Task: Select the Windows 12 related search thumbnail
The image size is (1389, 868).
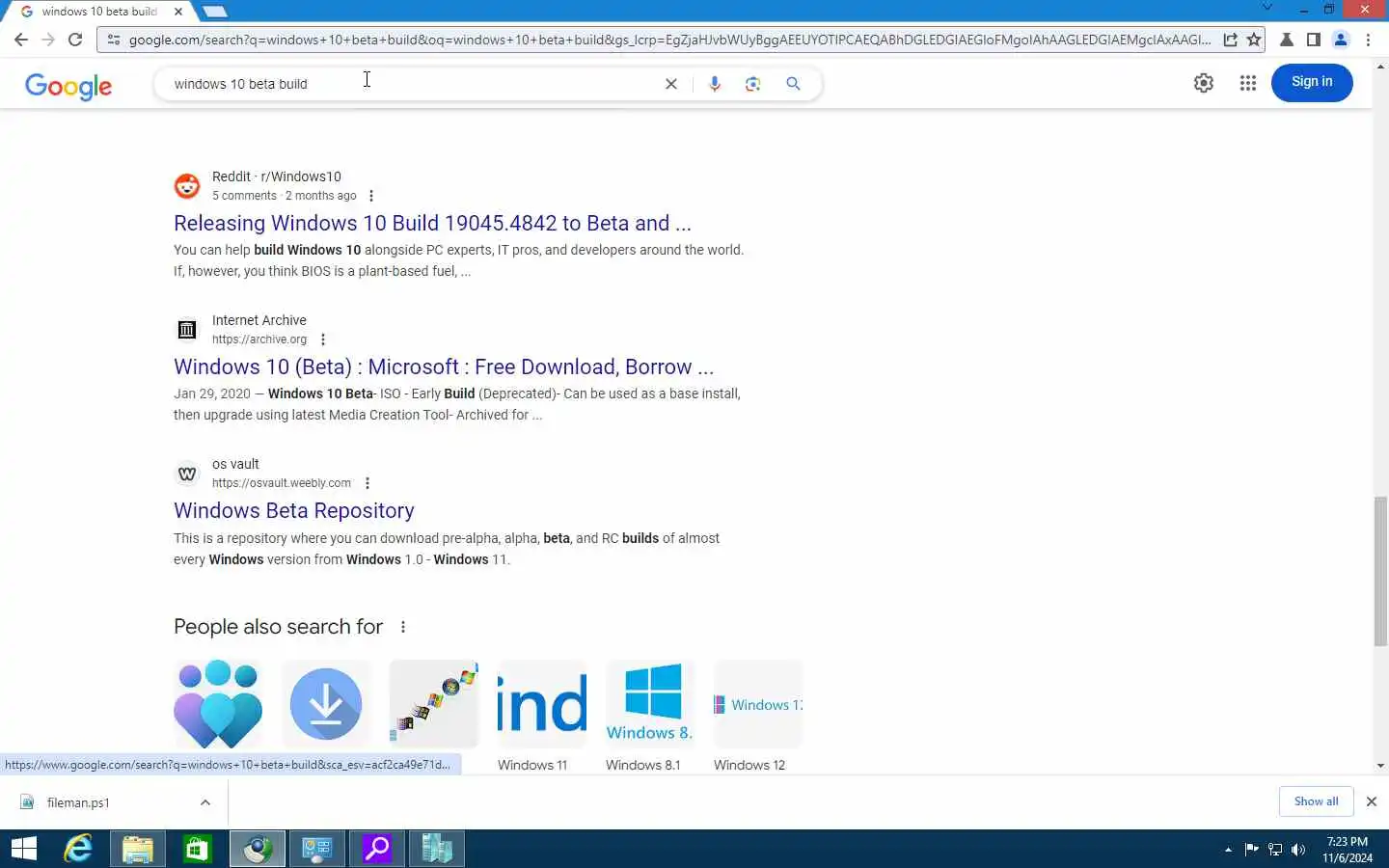Action: tap(758, 705)
